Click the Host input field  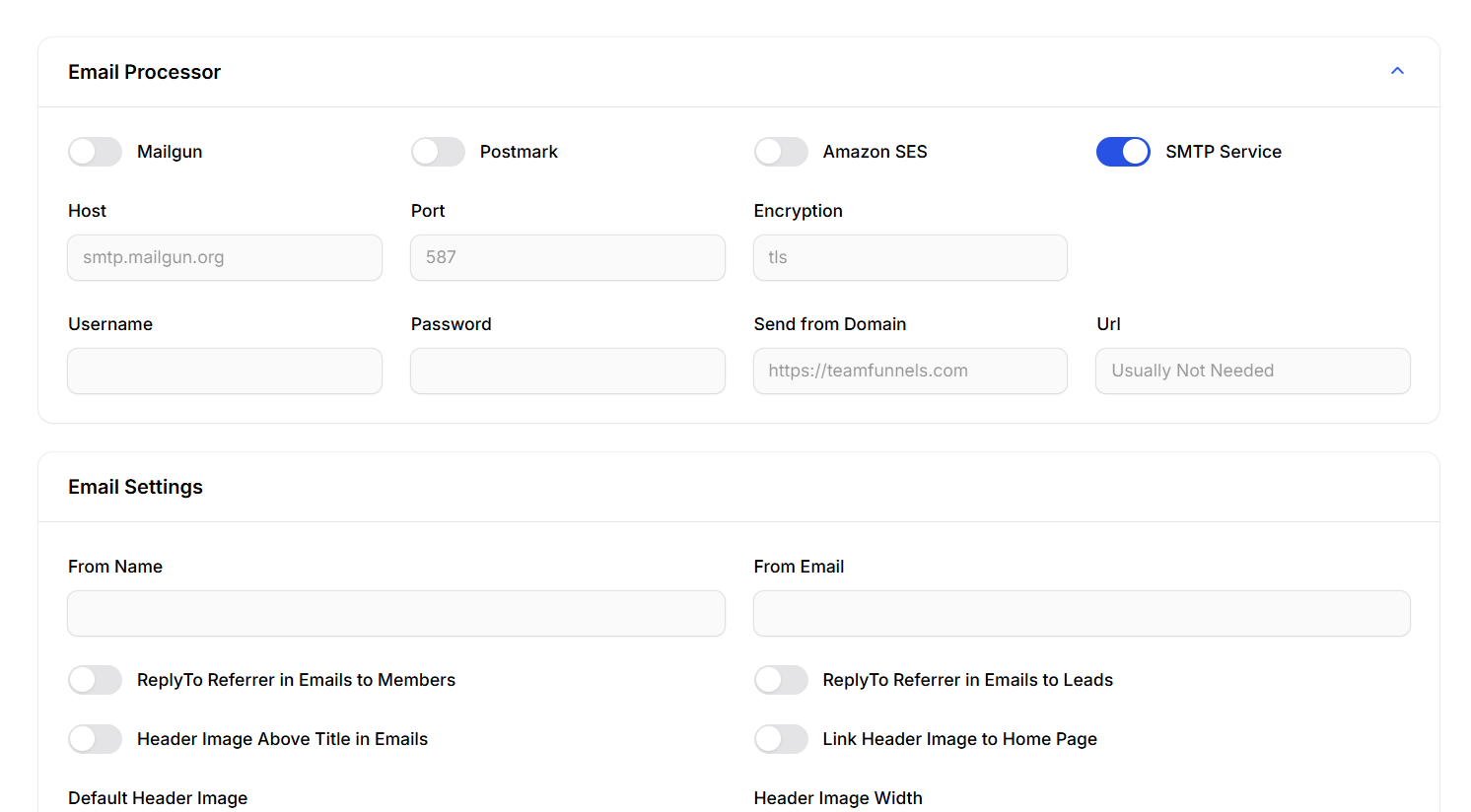coord(225,257)
